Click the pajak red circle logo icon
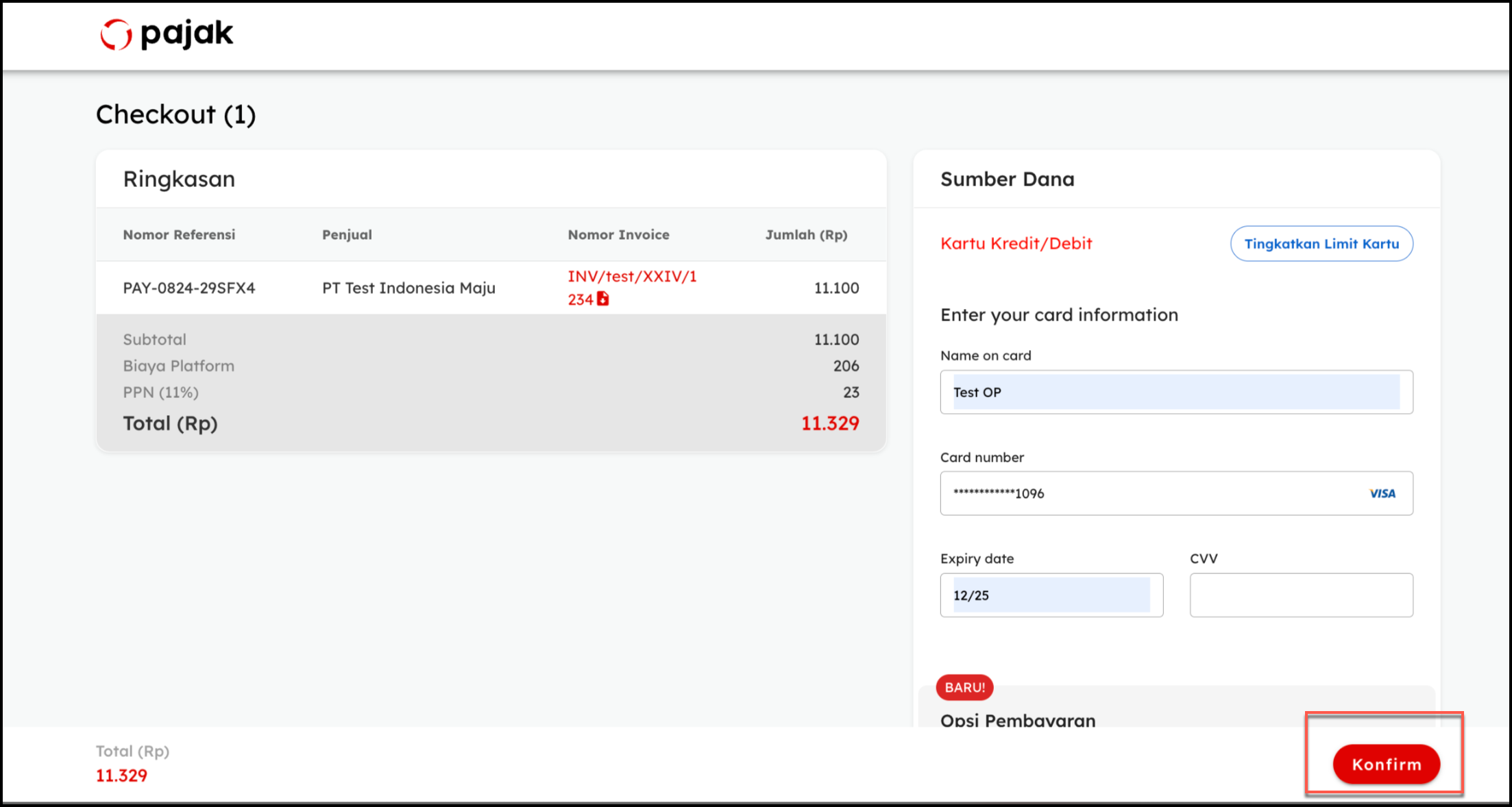The height and width of the screenshot is (807, 1512). [x=116, y=34]
